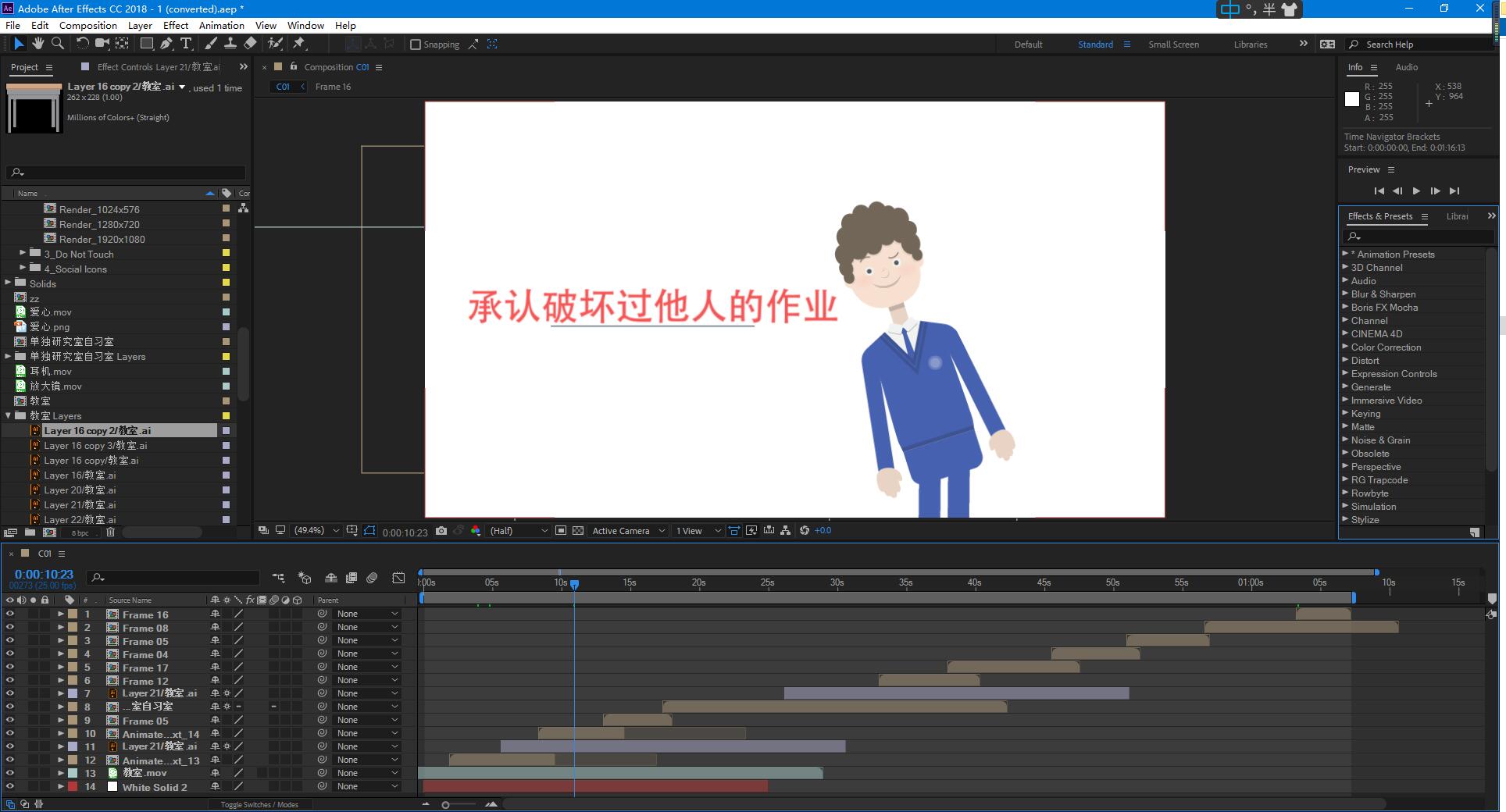
Task: Open the Effect menu
Action: [176, 25]
